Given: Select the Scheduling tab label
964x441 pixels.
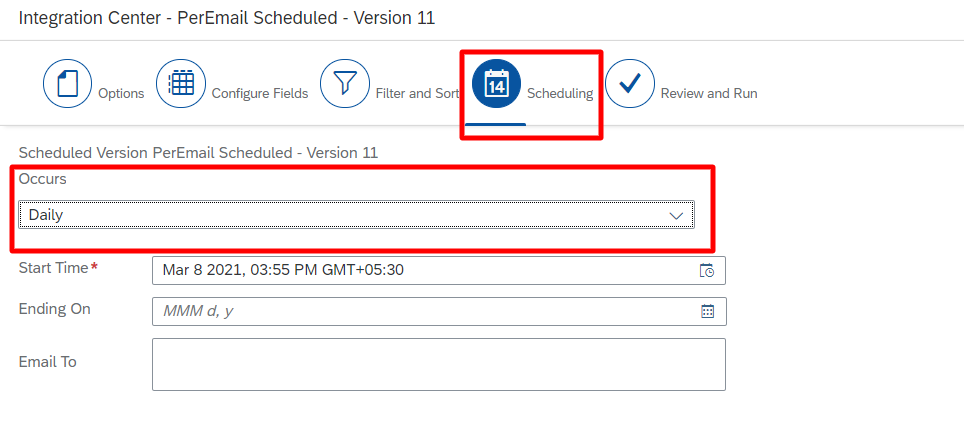Looking at the screenshot, I should [560, 93].
